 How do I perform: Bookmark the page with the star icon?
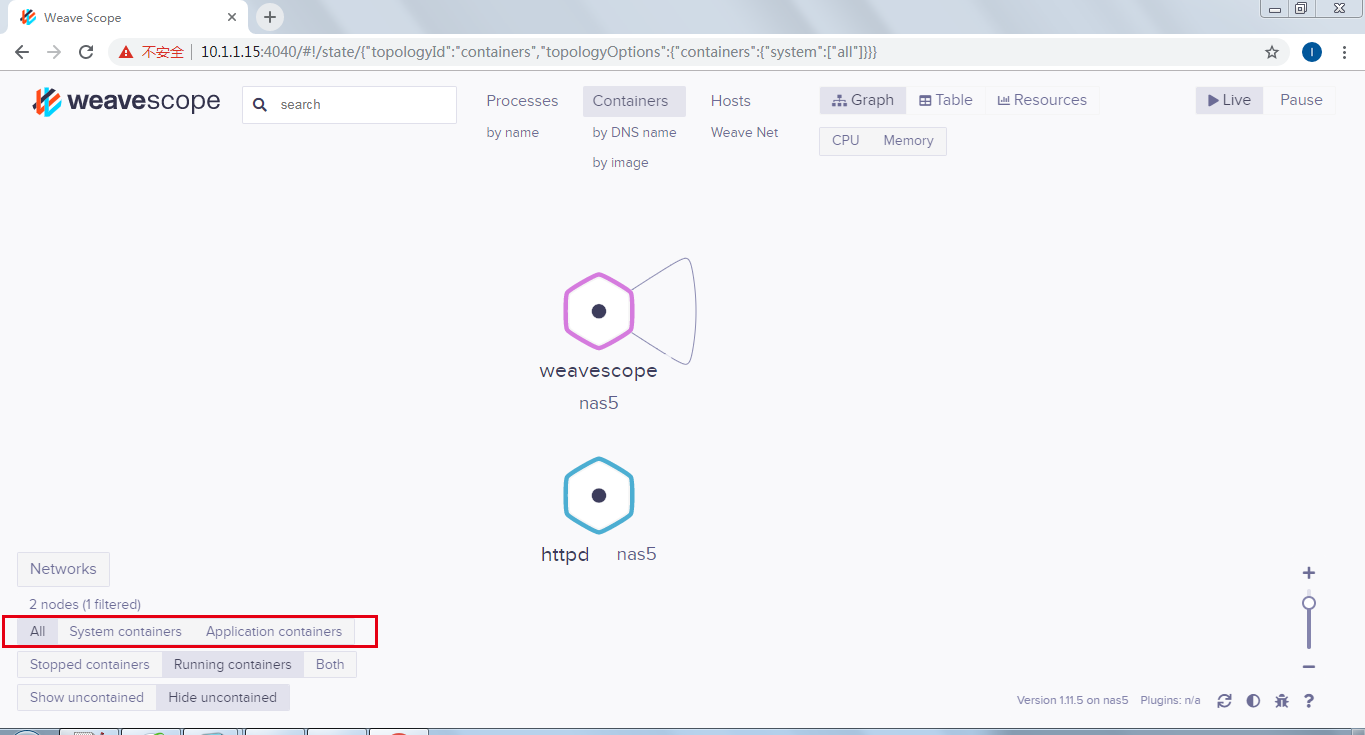pyautogui.click(x=1272, y=52)
